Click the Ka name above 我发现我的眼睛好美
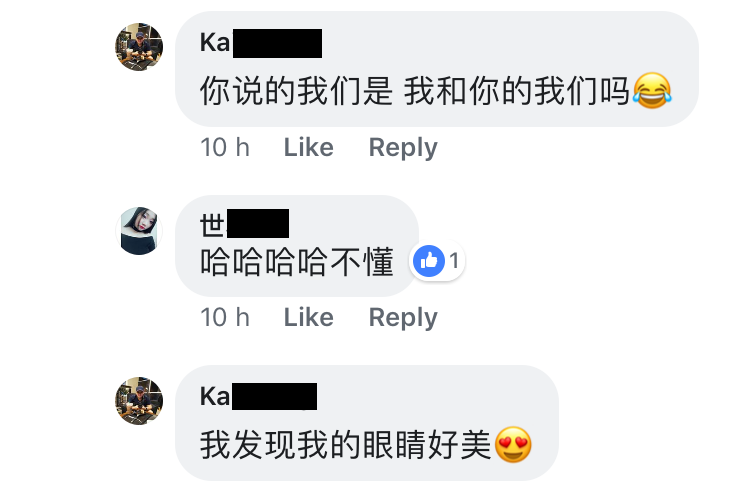The image size is (749, 490). click(258, 396)
